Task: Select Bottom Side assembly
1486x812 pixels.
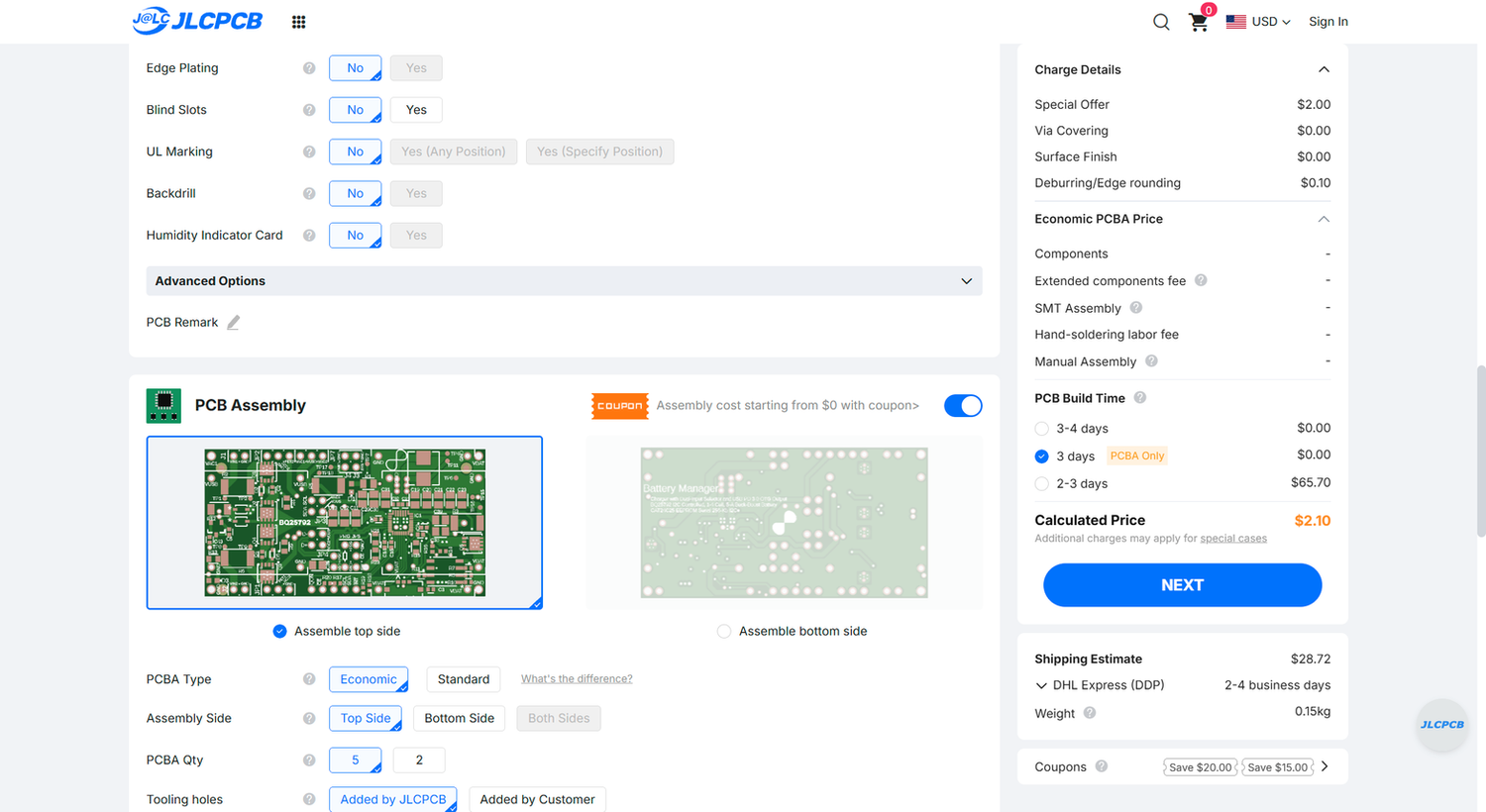Action: click(460, 718)
